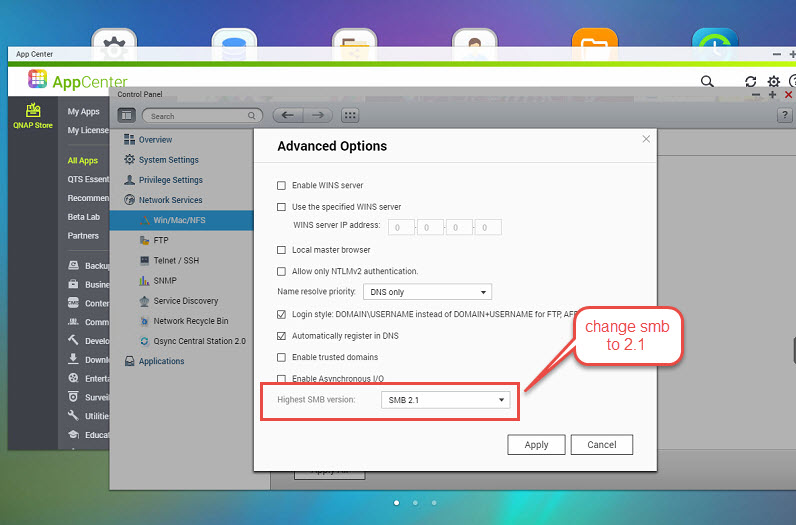The image size is (796, 525).
Task: Open Utilities category in App Center
Action: coord(89,416)
